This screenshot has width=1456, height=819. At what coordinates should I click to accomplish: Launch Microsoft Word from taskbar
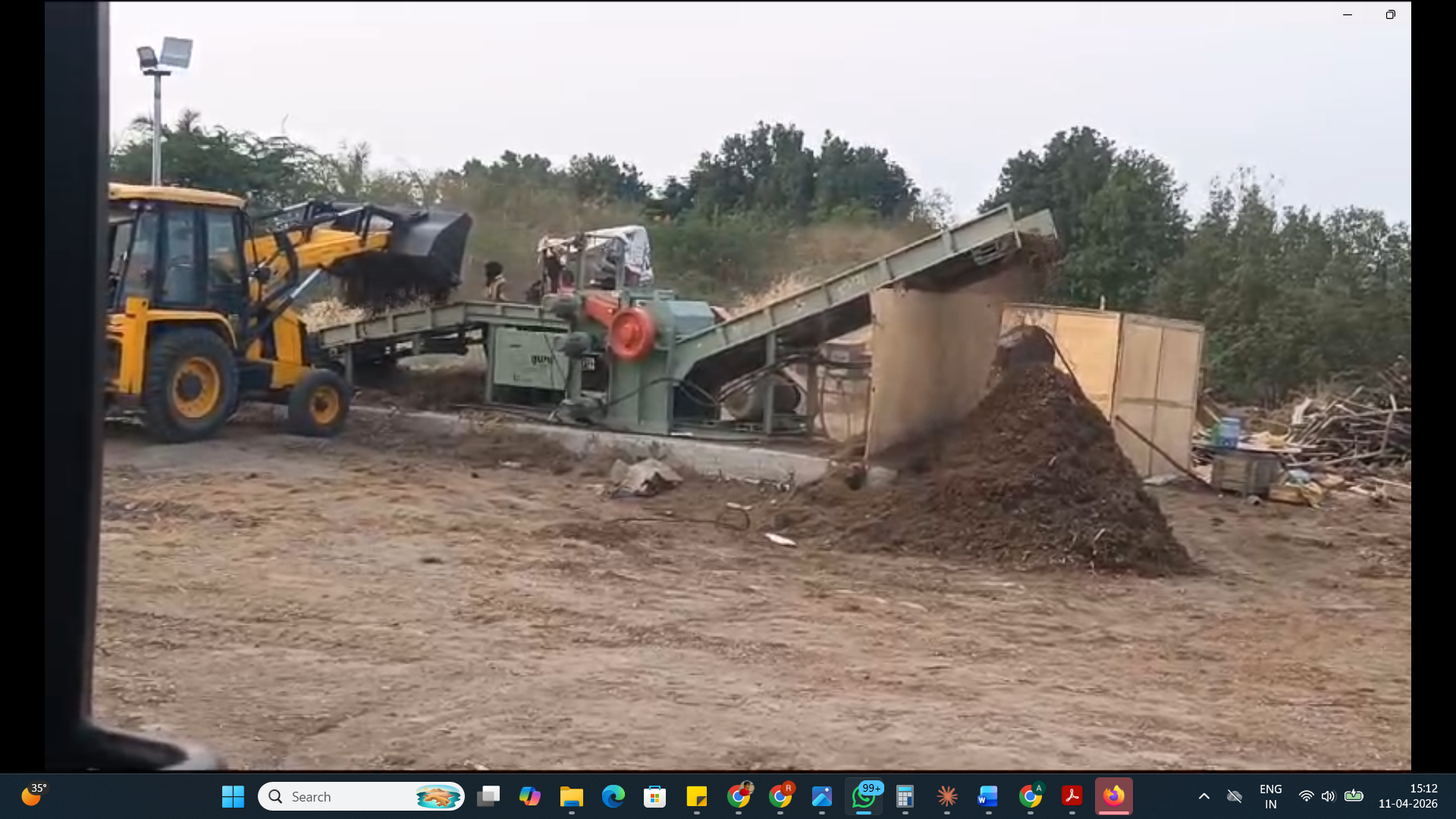click(x=987, y=796)
